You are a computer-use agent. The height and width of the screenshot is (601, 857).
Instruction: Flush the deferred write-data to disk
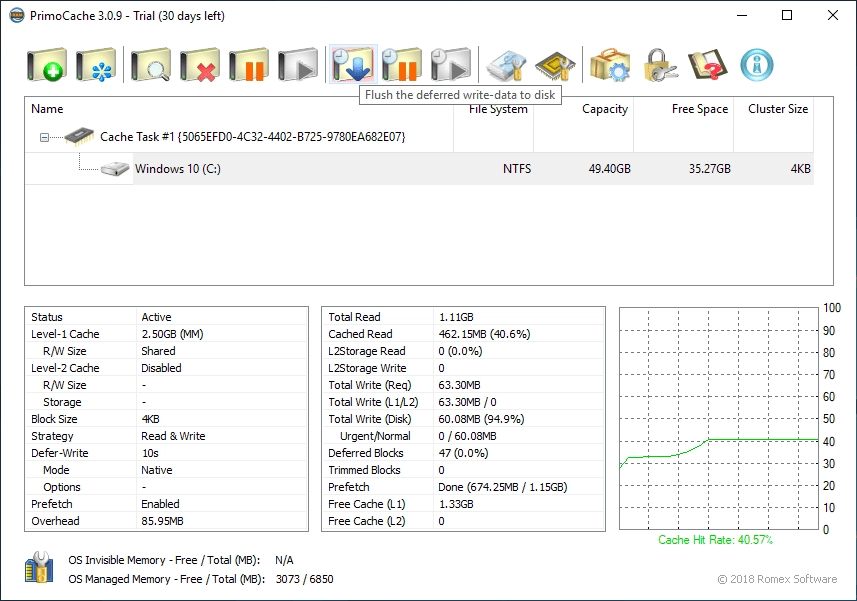click(x=353, y=64)
